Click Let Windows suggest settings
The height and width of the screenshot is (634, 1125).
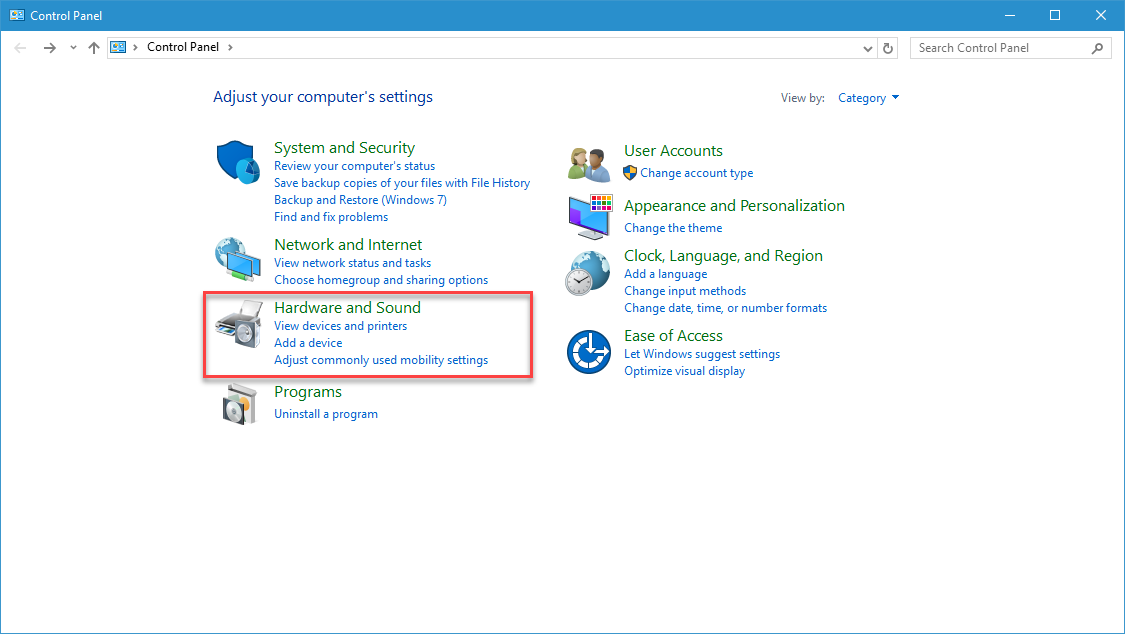tap(702, 354)
